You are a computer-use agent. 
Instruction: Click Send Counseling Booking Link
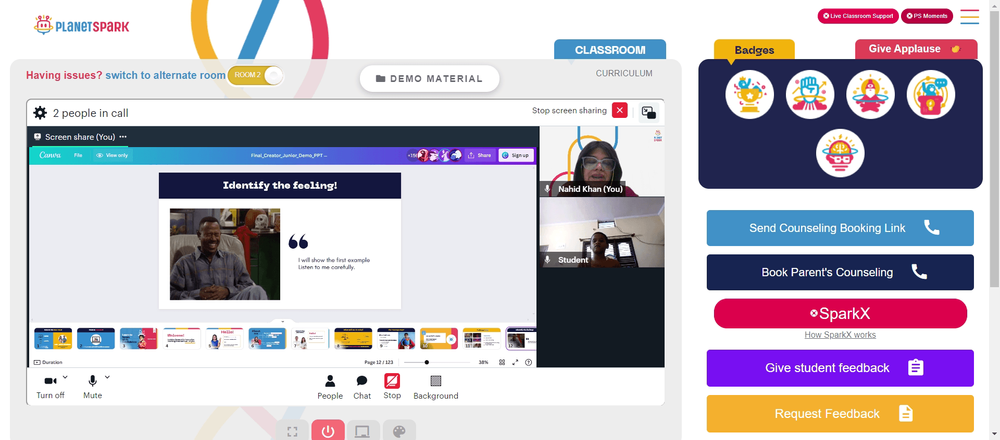click(x=840, y=228)
